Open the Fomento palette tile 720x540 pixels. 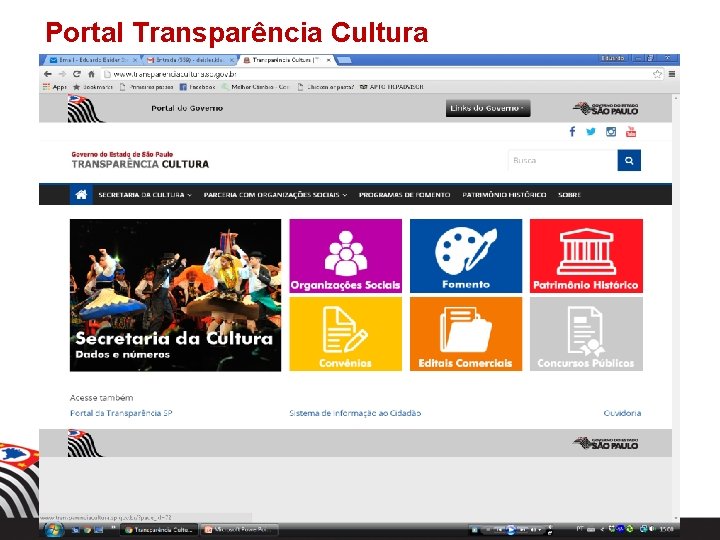tap(466, 256)
